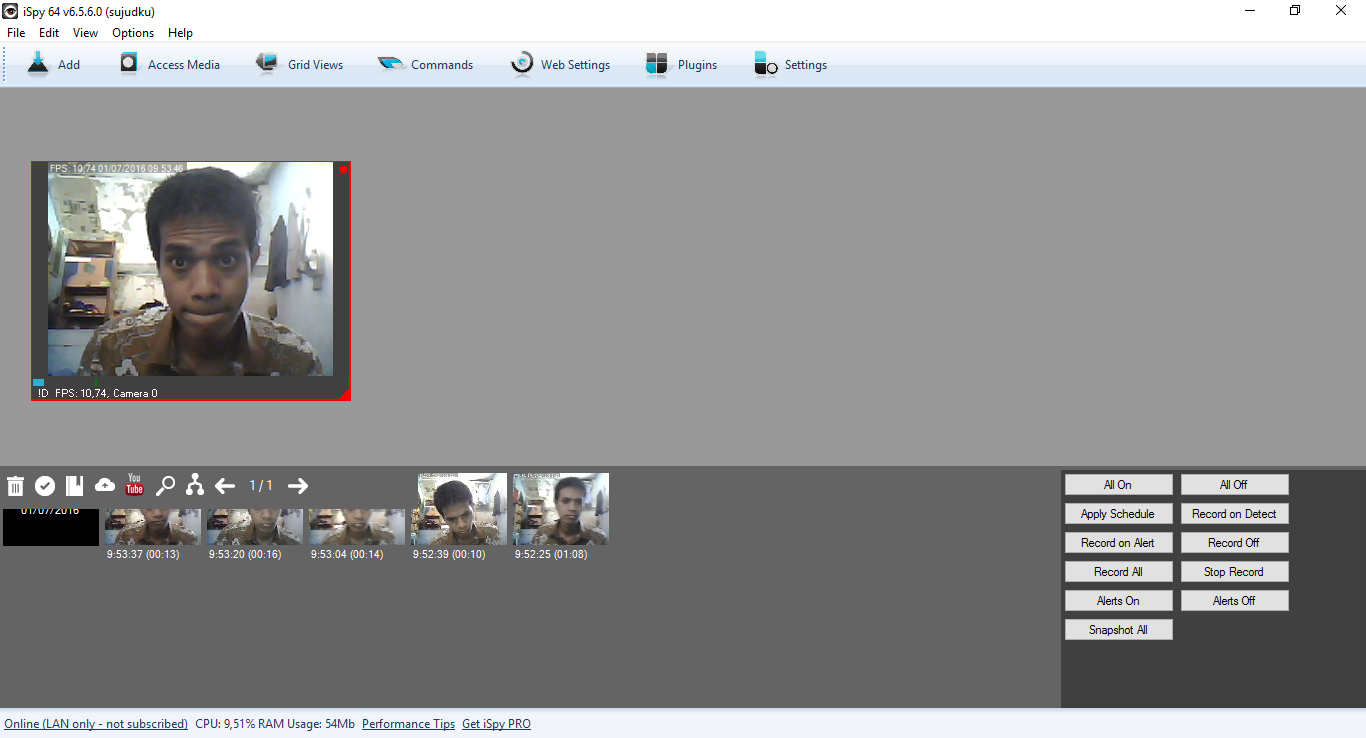Upload recording to YouTube
This screenshot has width=1366, height=738.
[134, 485]
